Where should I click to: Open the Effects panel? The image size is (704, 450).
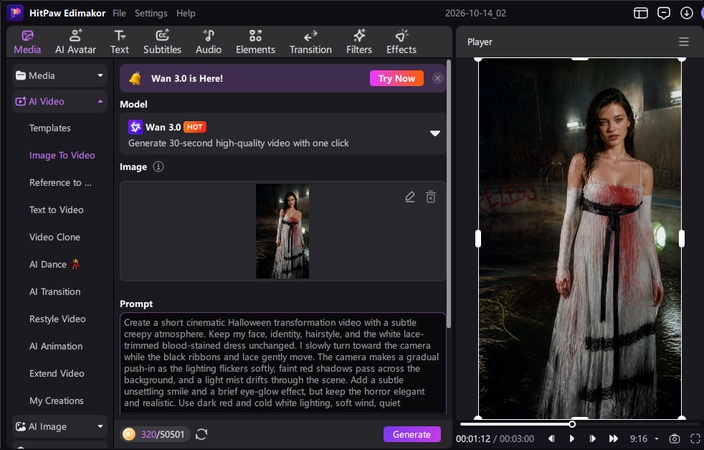pyautogui.click(x=401, y=42)
